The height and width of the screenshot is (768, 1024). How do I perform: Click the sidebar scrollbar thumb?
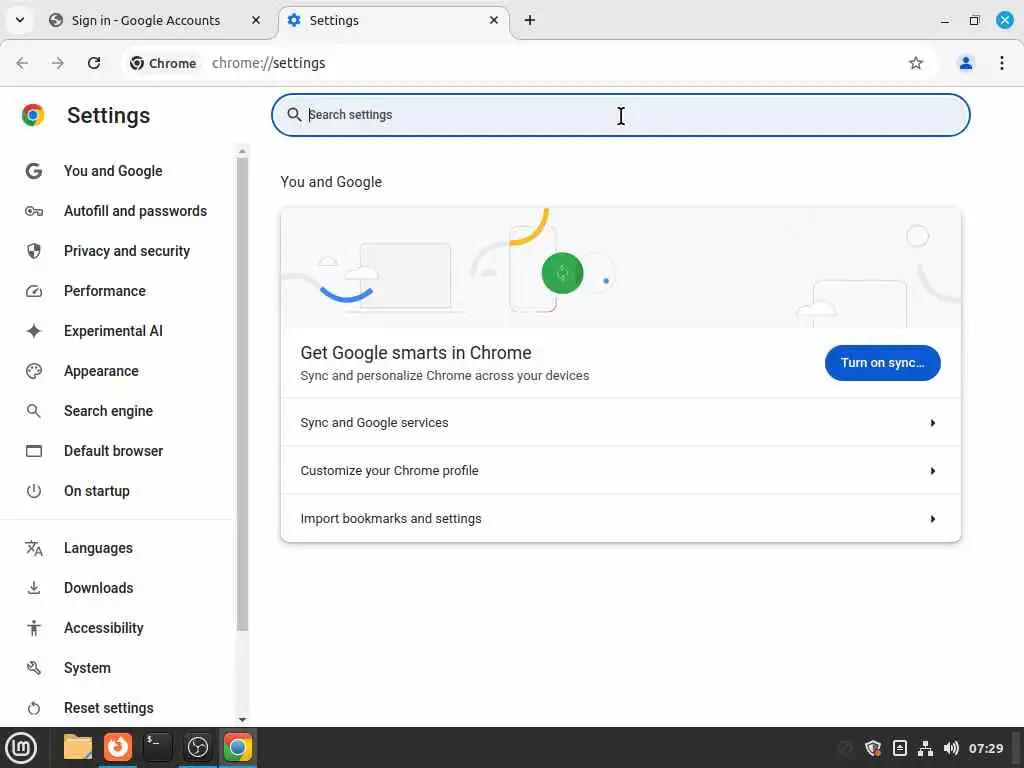(x=242, y=394)
